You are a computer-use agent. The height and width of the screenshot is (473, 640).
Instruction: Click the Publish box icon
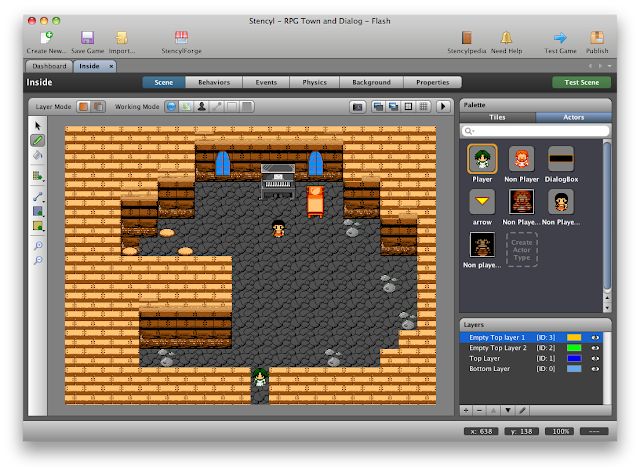[597, 38]
